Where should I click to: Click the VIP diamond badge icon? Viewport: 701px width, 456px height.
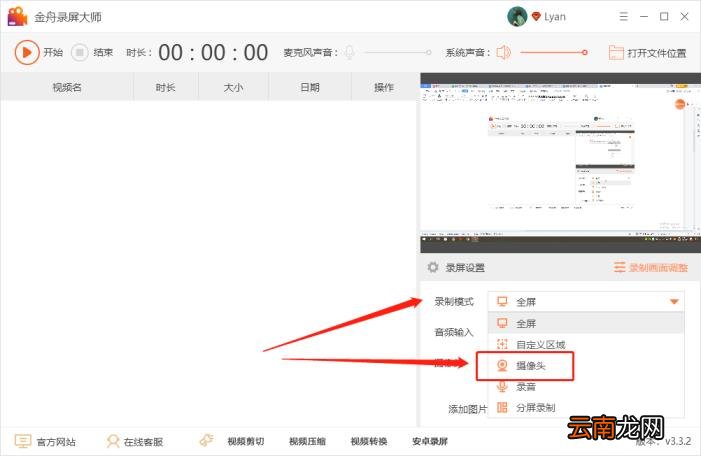click(536, 17)
